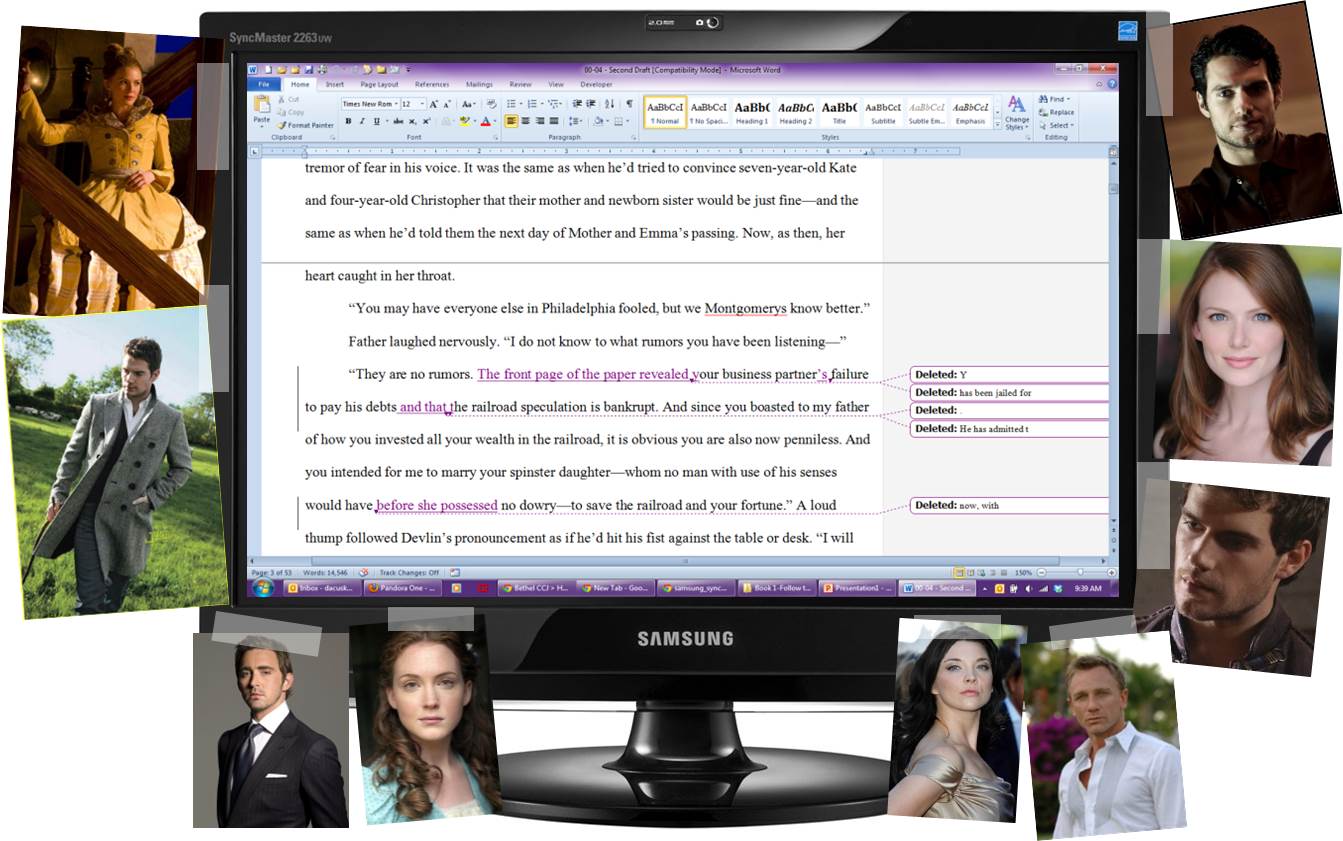Open the font name dropdown
The height and width of the screenshot is (841, 1343).
pos(397,104)
